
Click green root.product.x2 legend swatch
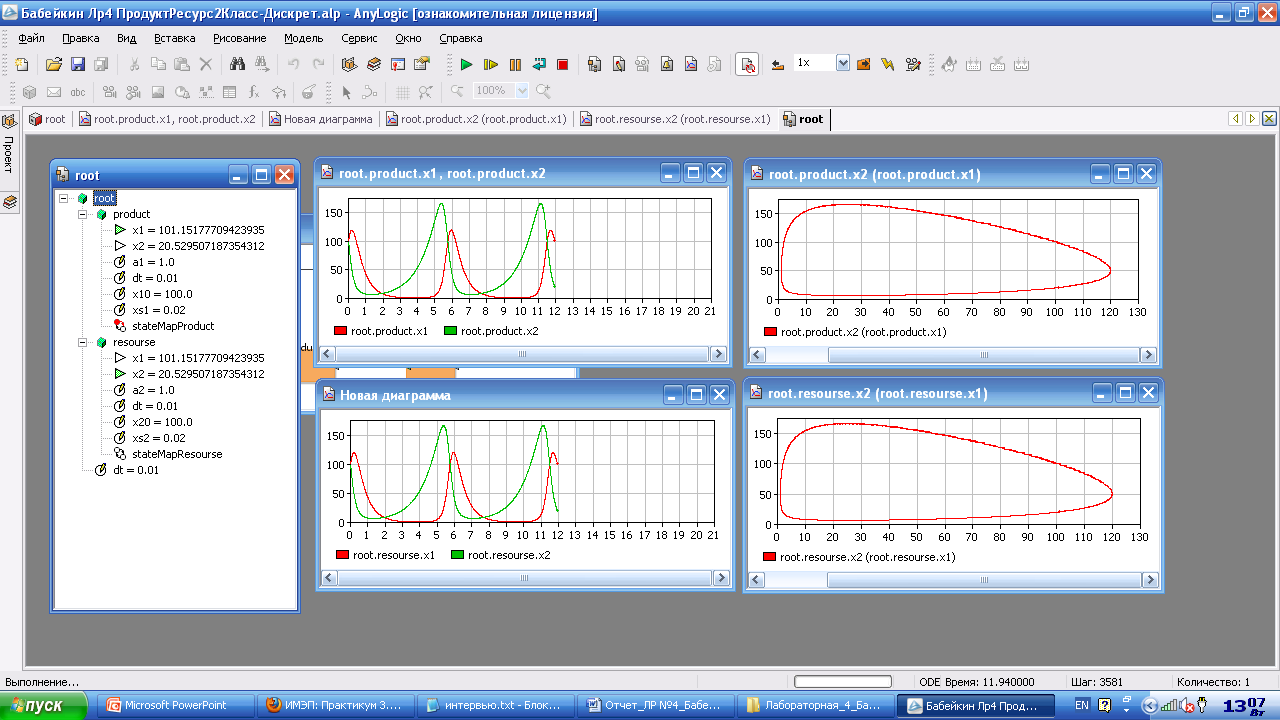click(x=450, y=331)
